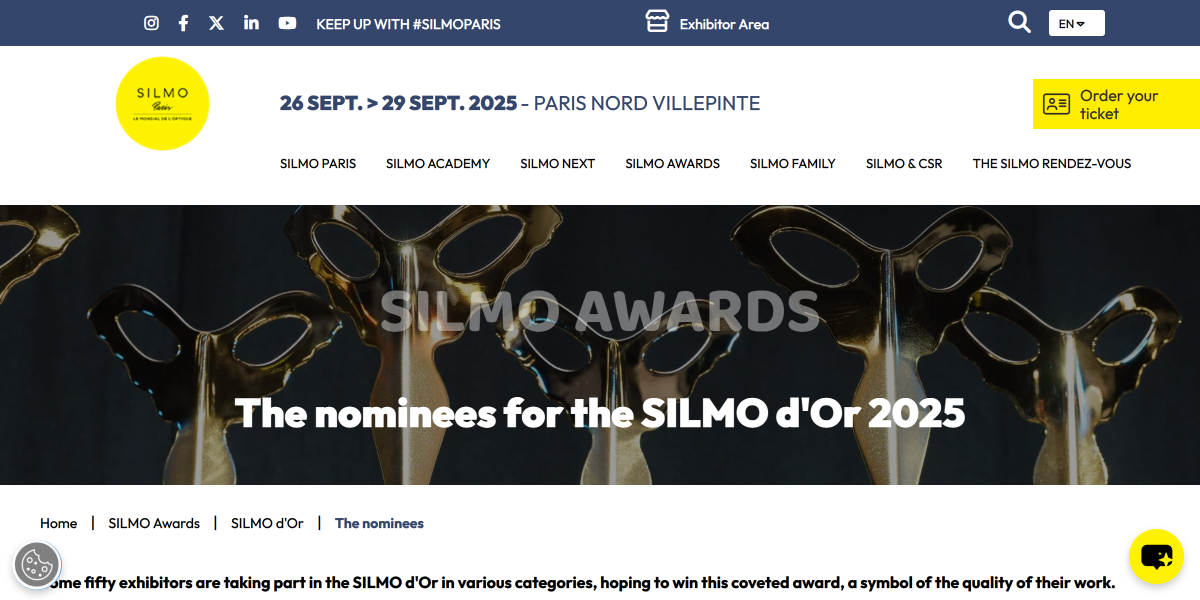The height and width of the screenshot is (600, 1200).
Task: Open the Facebook social icon
Action: click(183, 23)
